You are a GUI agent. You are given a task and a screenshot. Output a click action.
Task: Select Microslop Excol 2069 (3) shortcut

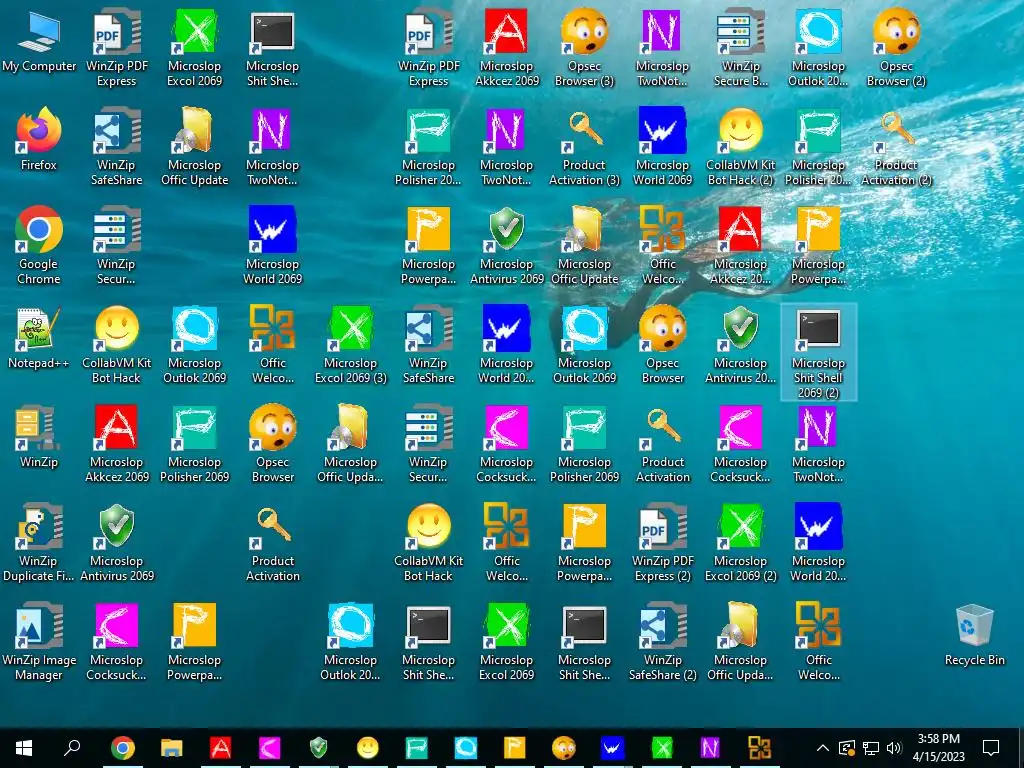(351, 345)
